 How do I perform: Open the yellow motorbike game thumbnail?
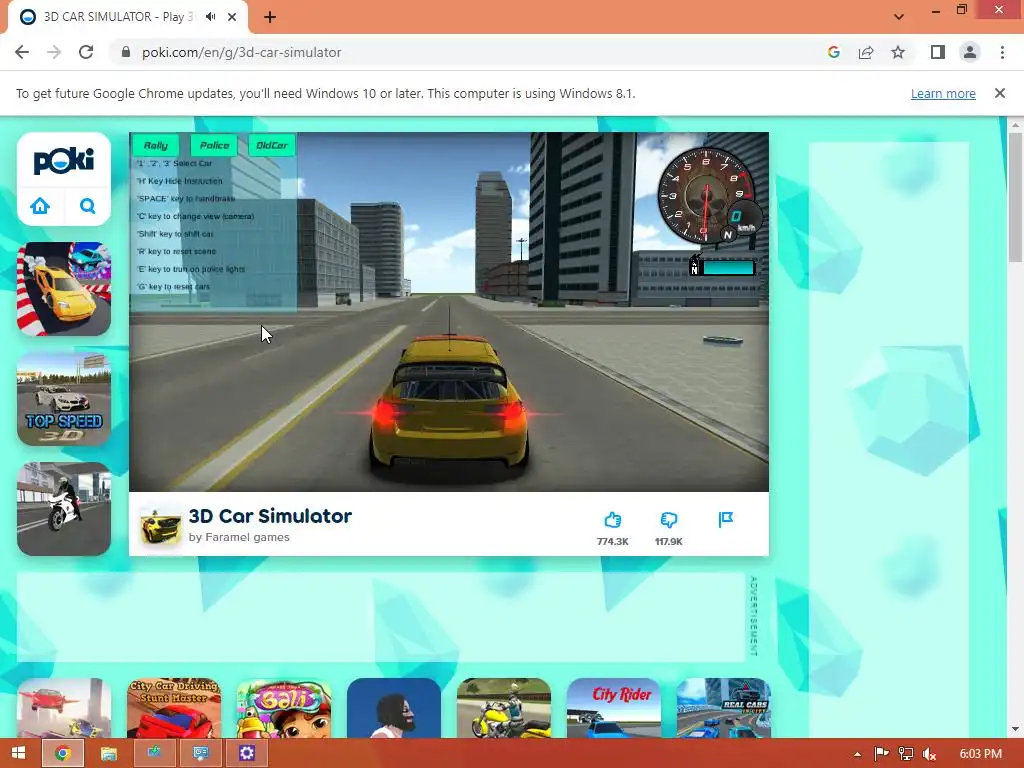tap(504, 708)
